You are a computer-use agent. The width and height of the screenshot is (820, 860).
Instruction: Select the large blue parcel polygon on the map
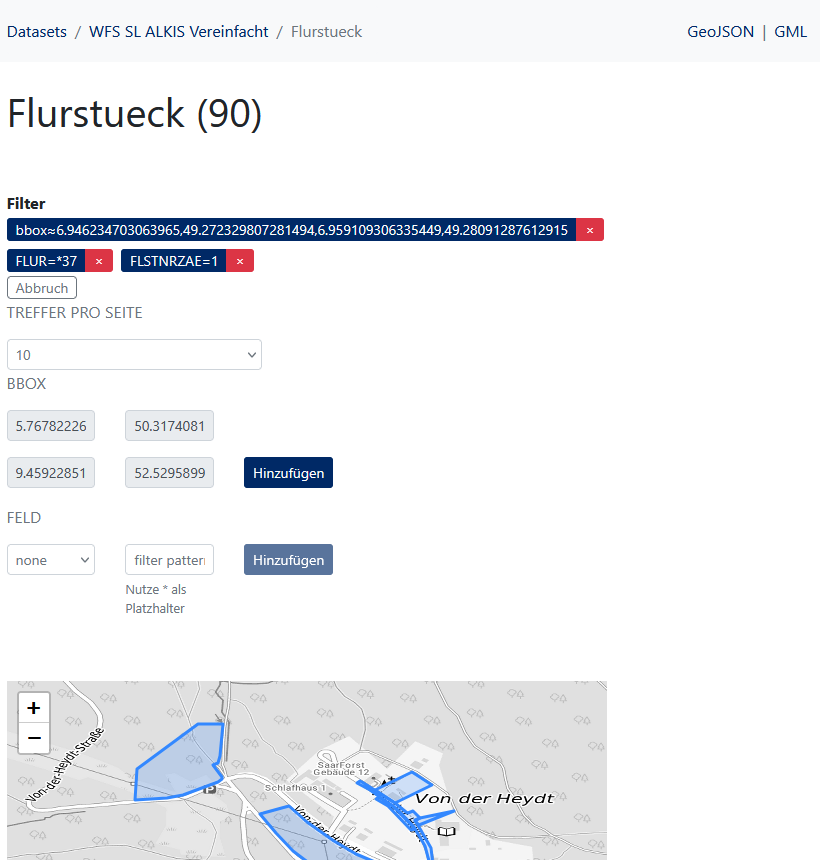(180, 762)
